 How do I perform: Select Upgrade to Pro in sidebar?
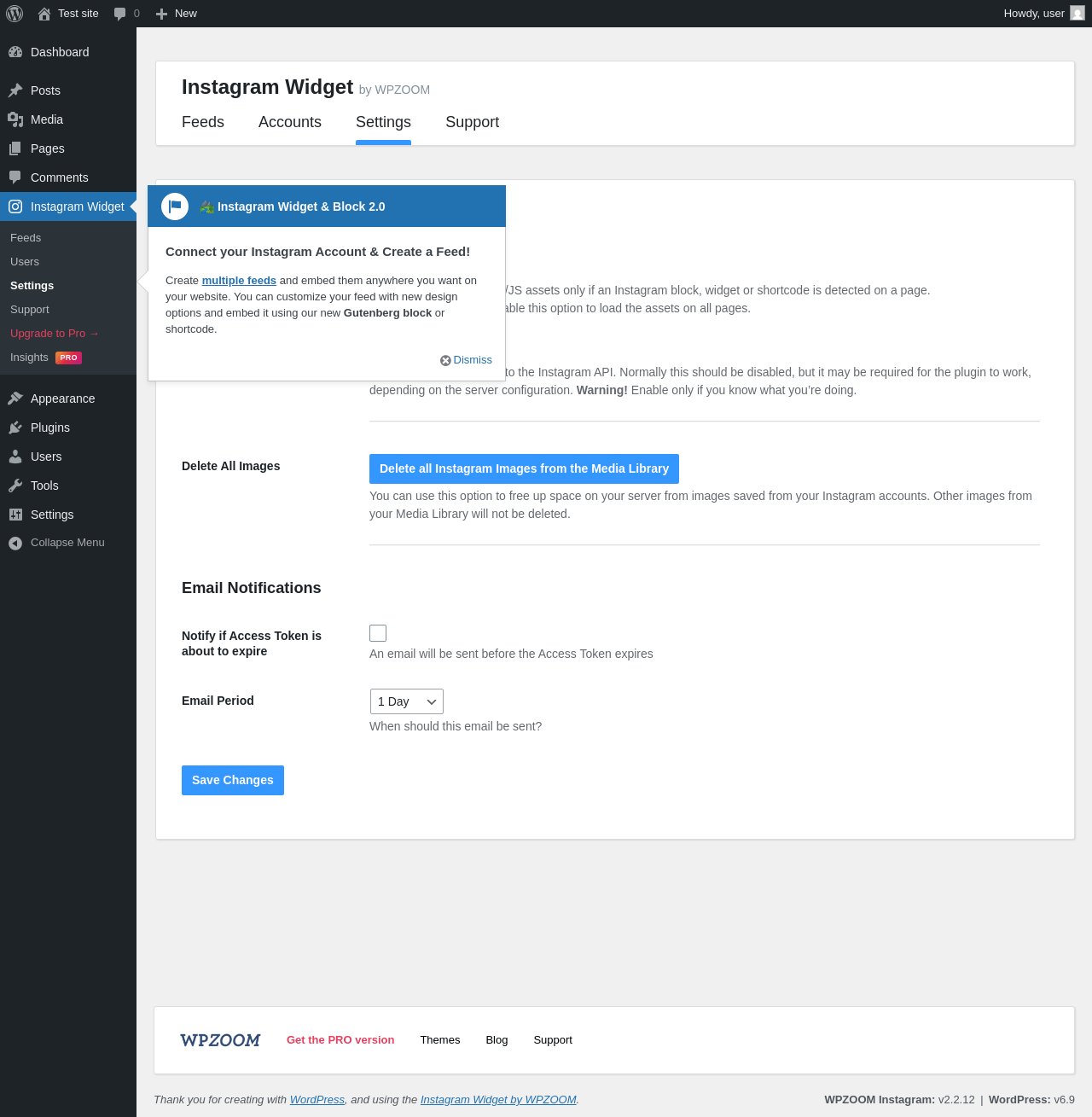pos(55,334)
